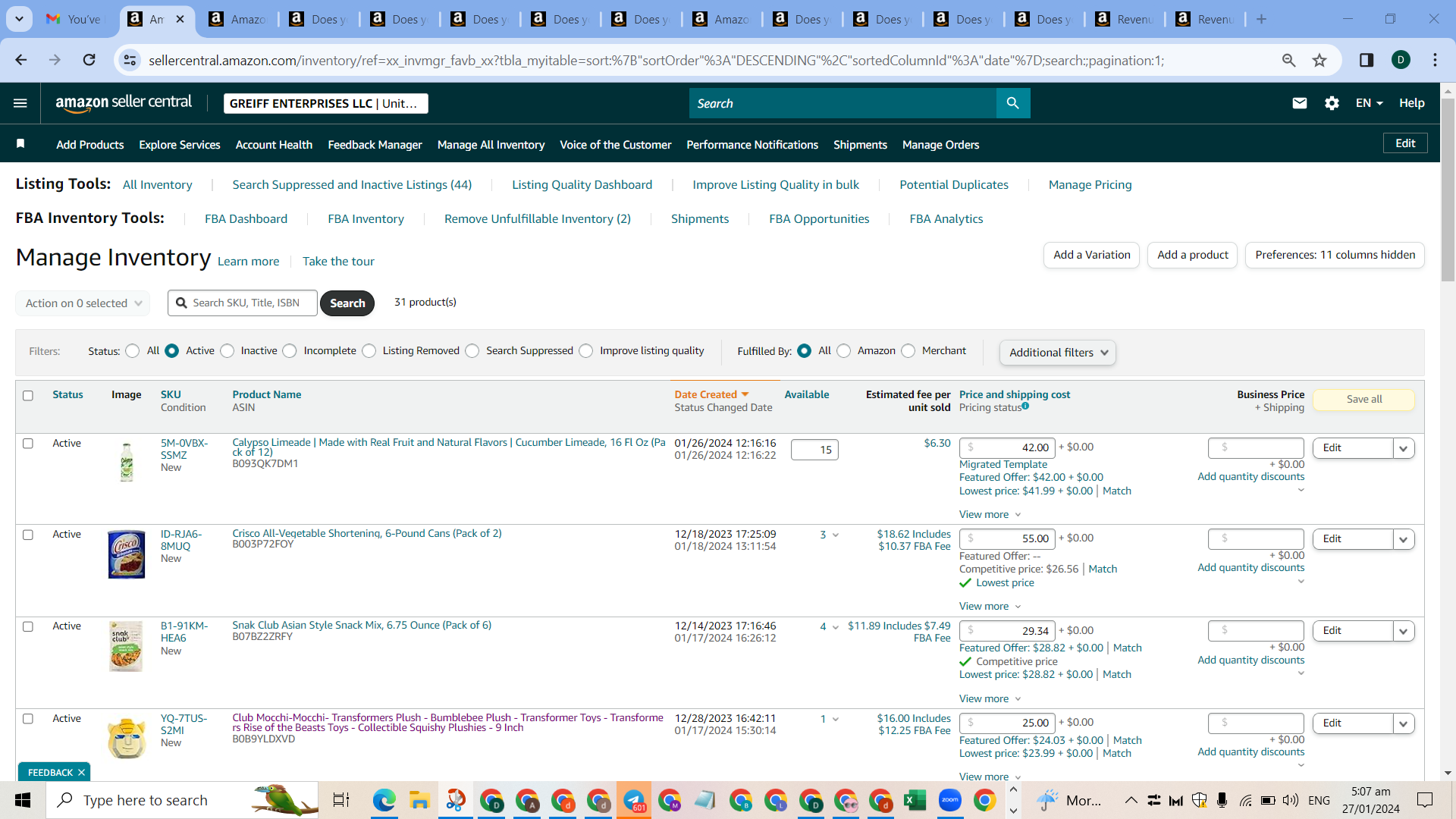Open Edit dropdown arrow for Crisco Shortening
This screenshot has width=1456, height=819.
(x=1404, y=540)
